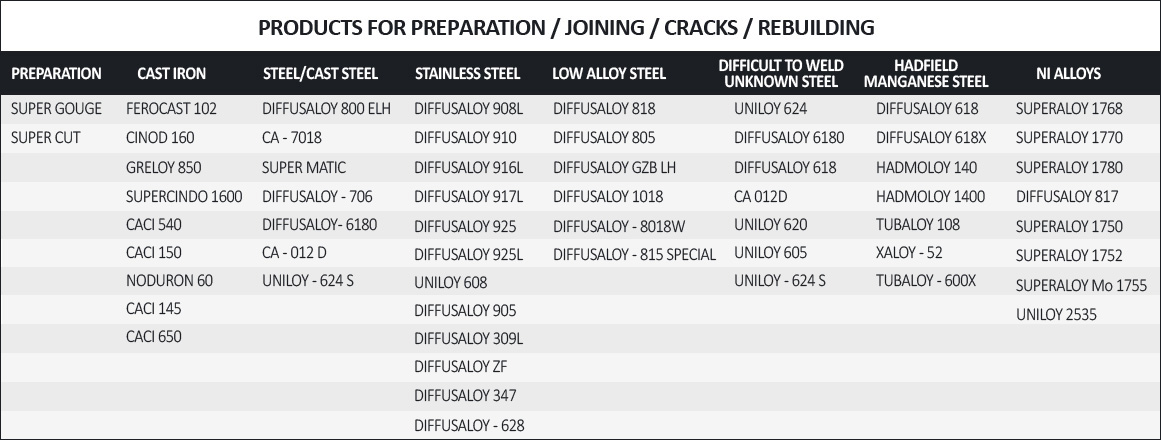Click the Hadfield Manganese Steel header
This screenshot has height=440, width=1161.
(x=925, y=73)
